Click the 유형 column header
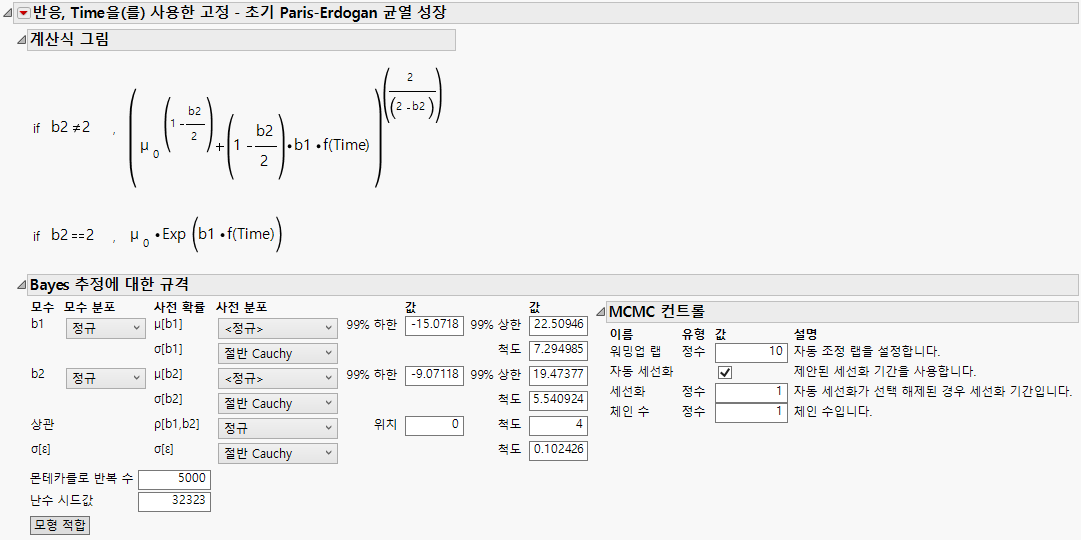 [x=694, y=334]
